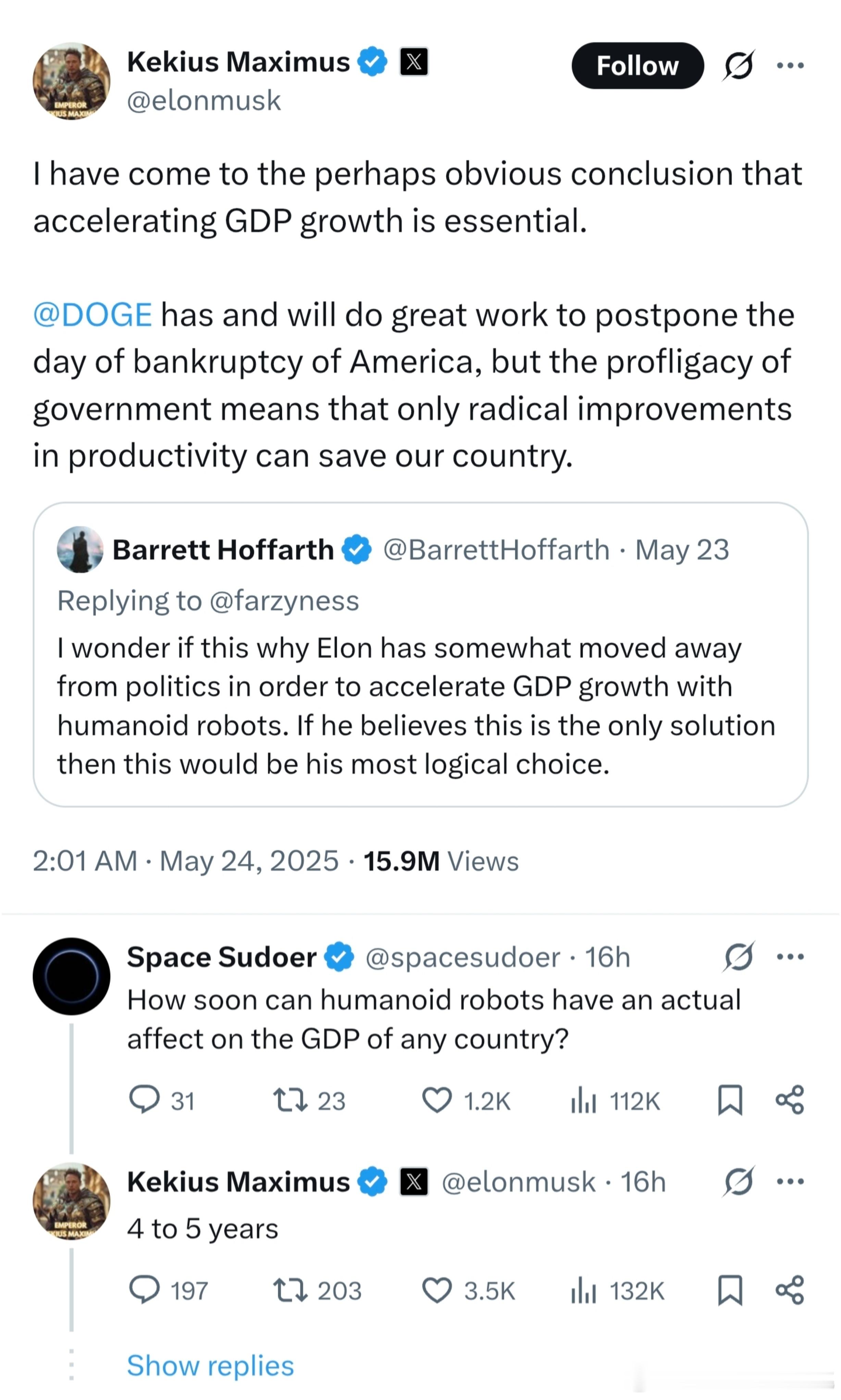
Task: Open the three-dot menu on the main post
Action: point(790,65)
